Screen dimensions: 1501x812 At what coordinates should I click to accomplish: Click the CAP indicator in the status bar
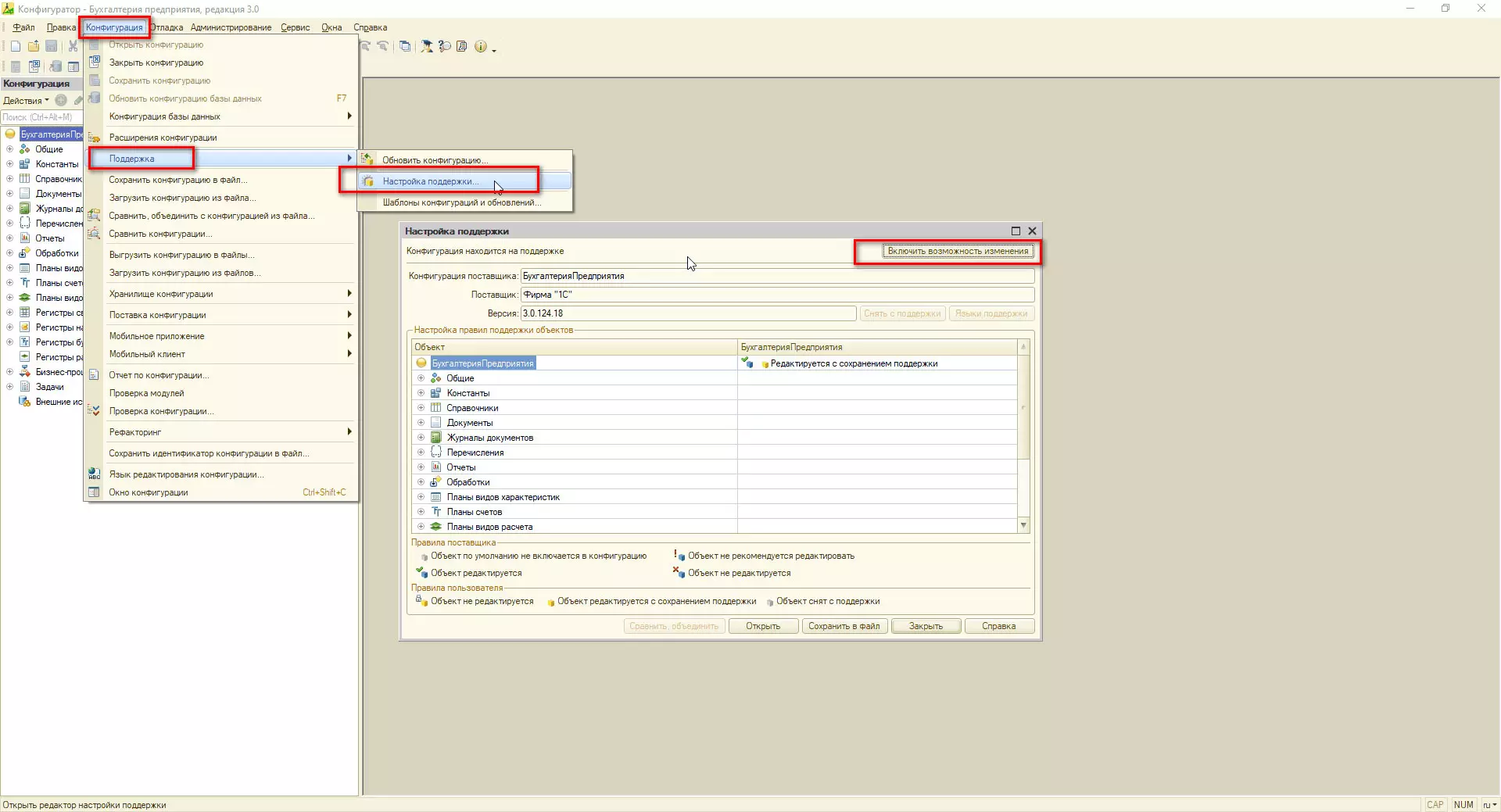[x=1435, y=805]
